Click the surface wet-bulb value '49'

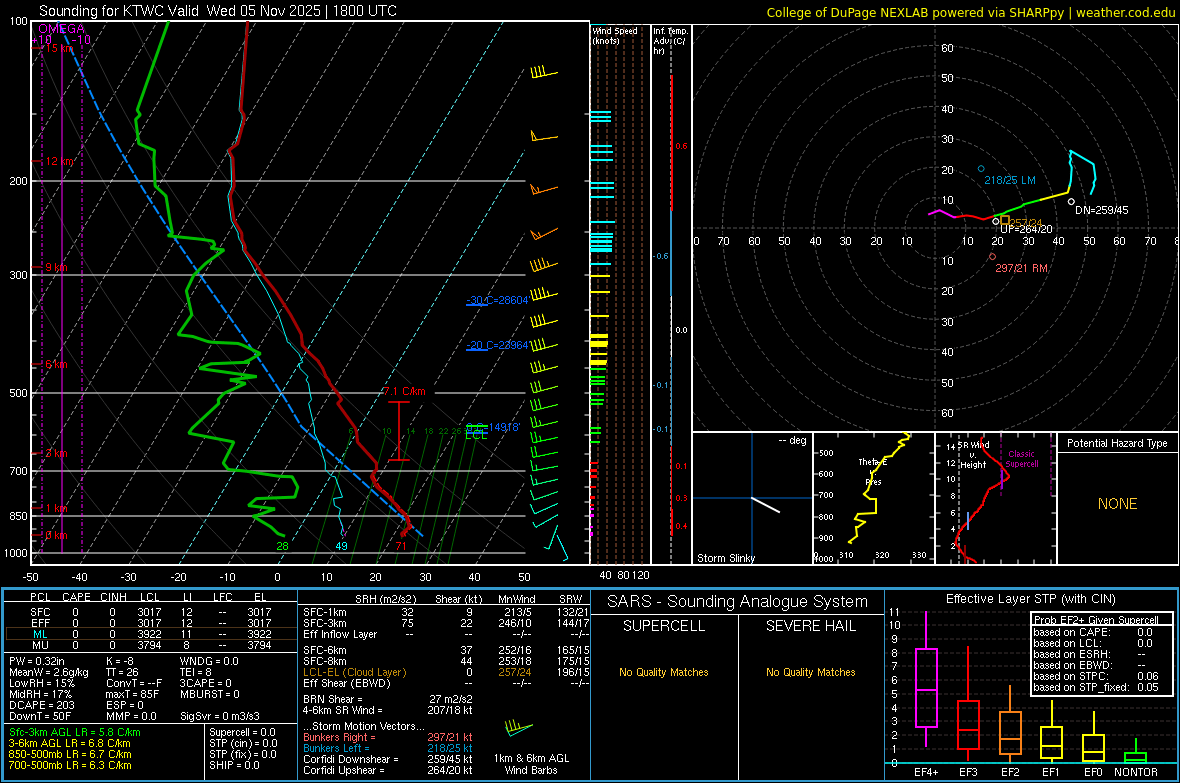342,546
